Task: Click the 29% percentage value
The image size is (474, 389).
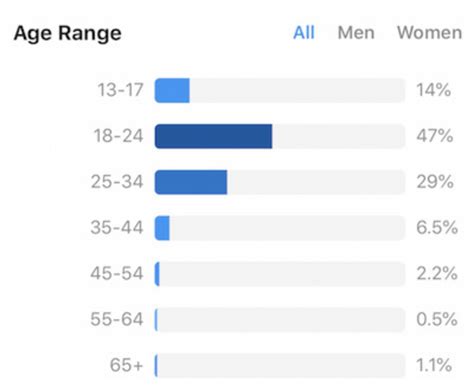Action: (435, 182)
